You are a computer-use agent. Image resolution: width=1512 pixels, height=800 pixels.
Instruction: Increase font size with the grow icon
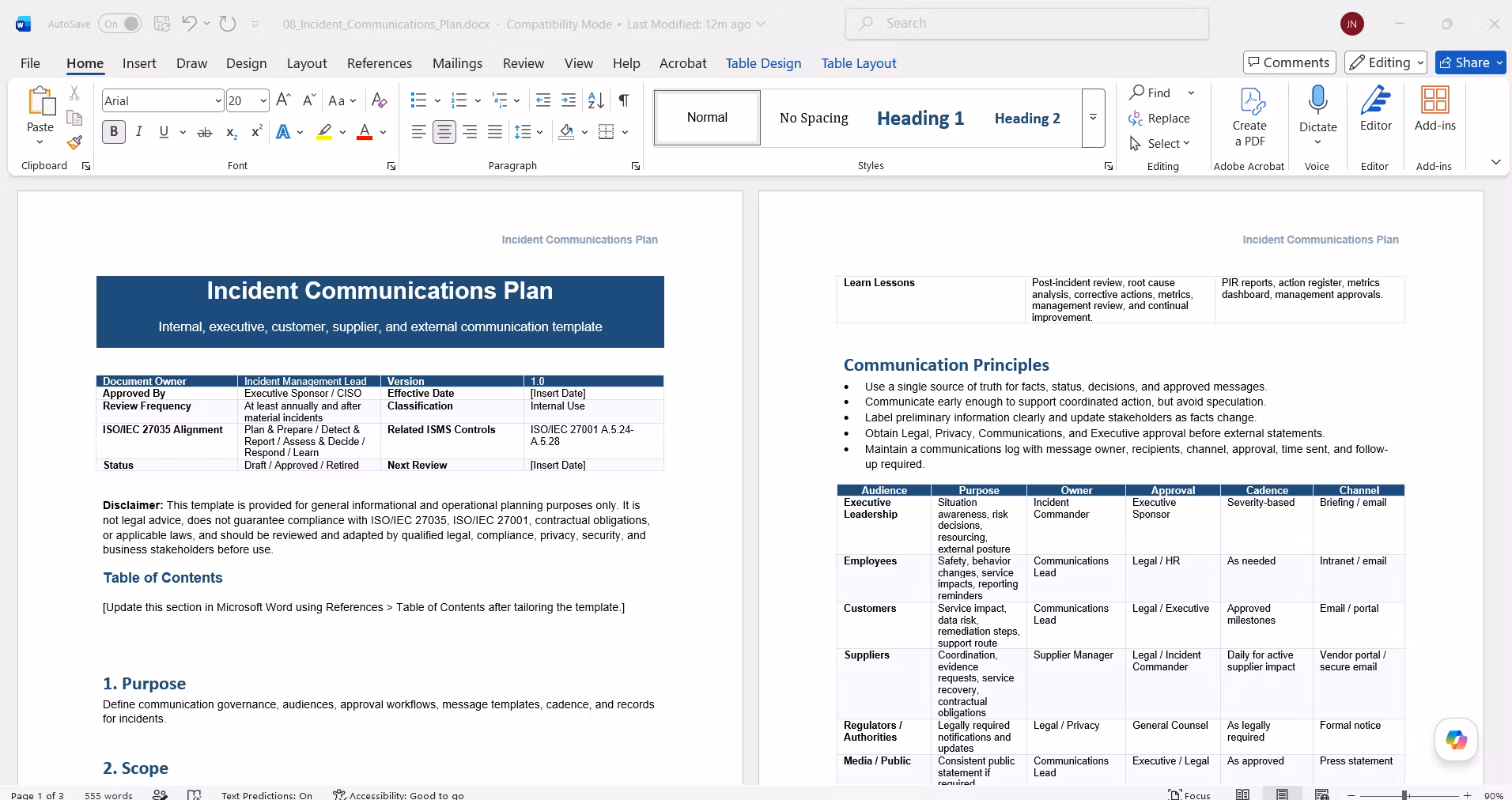(284, 100)
